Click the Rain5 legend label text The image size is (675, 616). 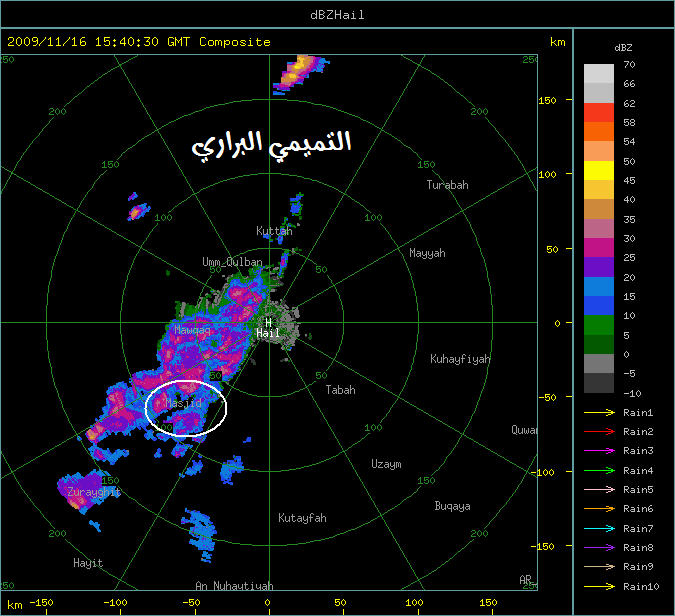(638, 489)
